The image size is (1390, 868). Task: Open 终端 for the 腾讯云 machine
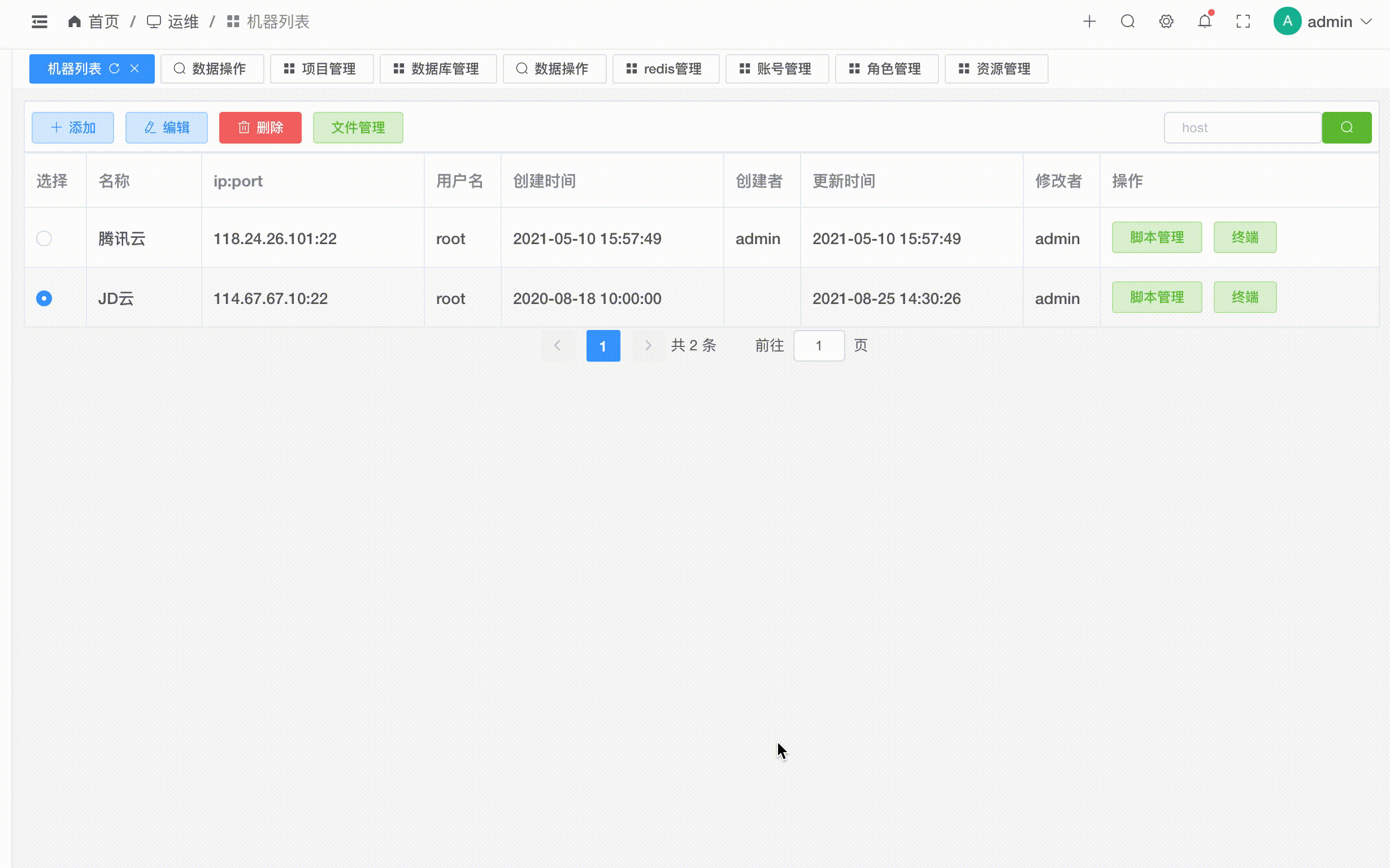1245,237
